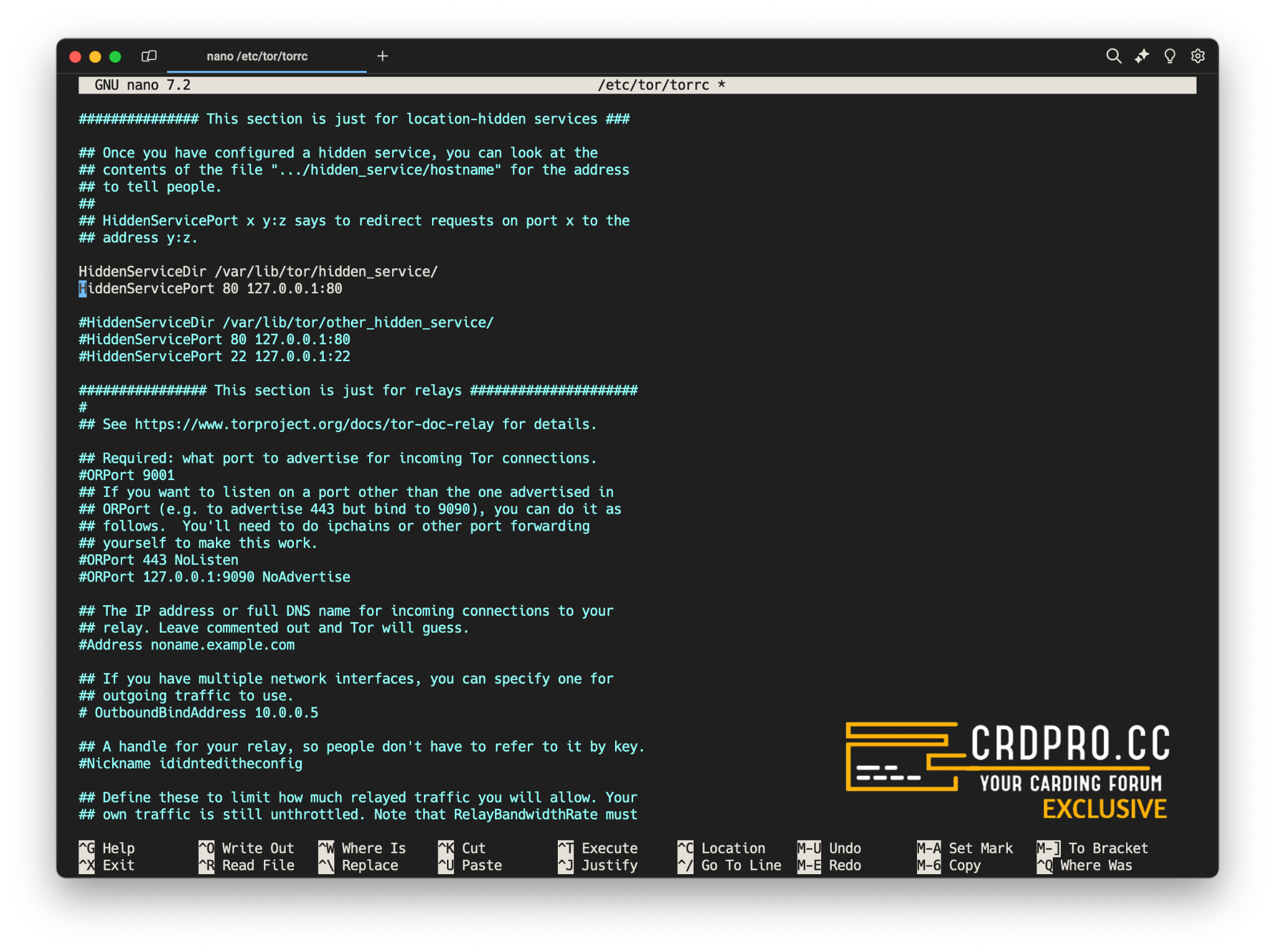Click the lightbulb hints icon
1275x952 pixels.
(x=1169, y=57)
